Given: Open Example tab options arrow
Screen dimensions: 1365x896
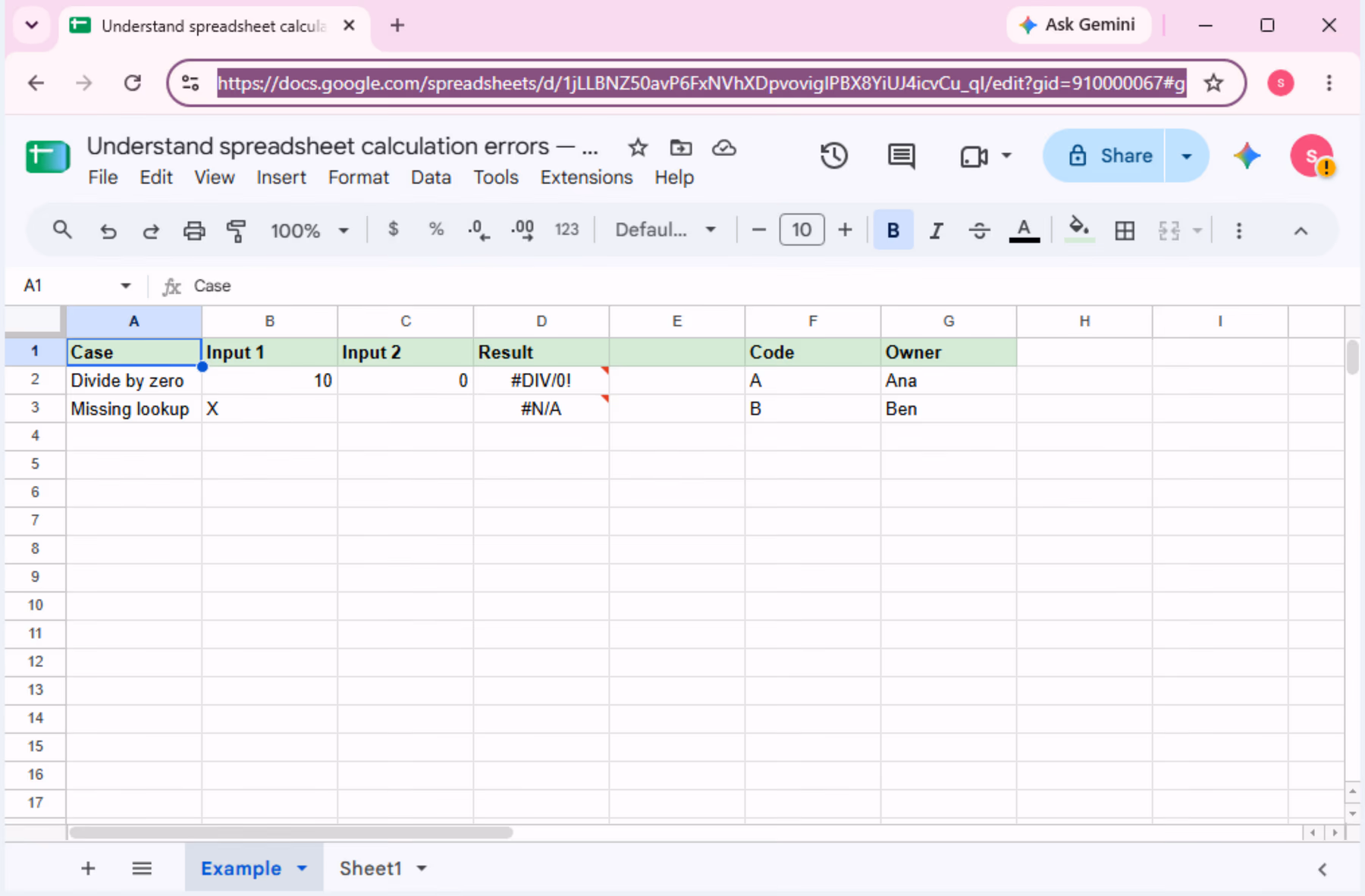Looking at the screenshot, I should 302,868.
